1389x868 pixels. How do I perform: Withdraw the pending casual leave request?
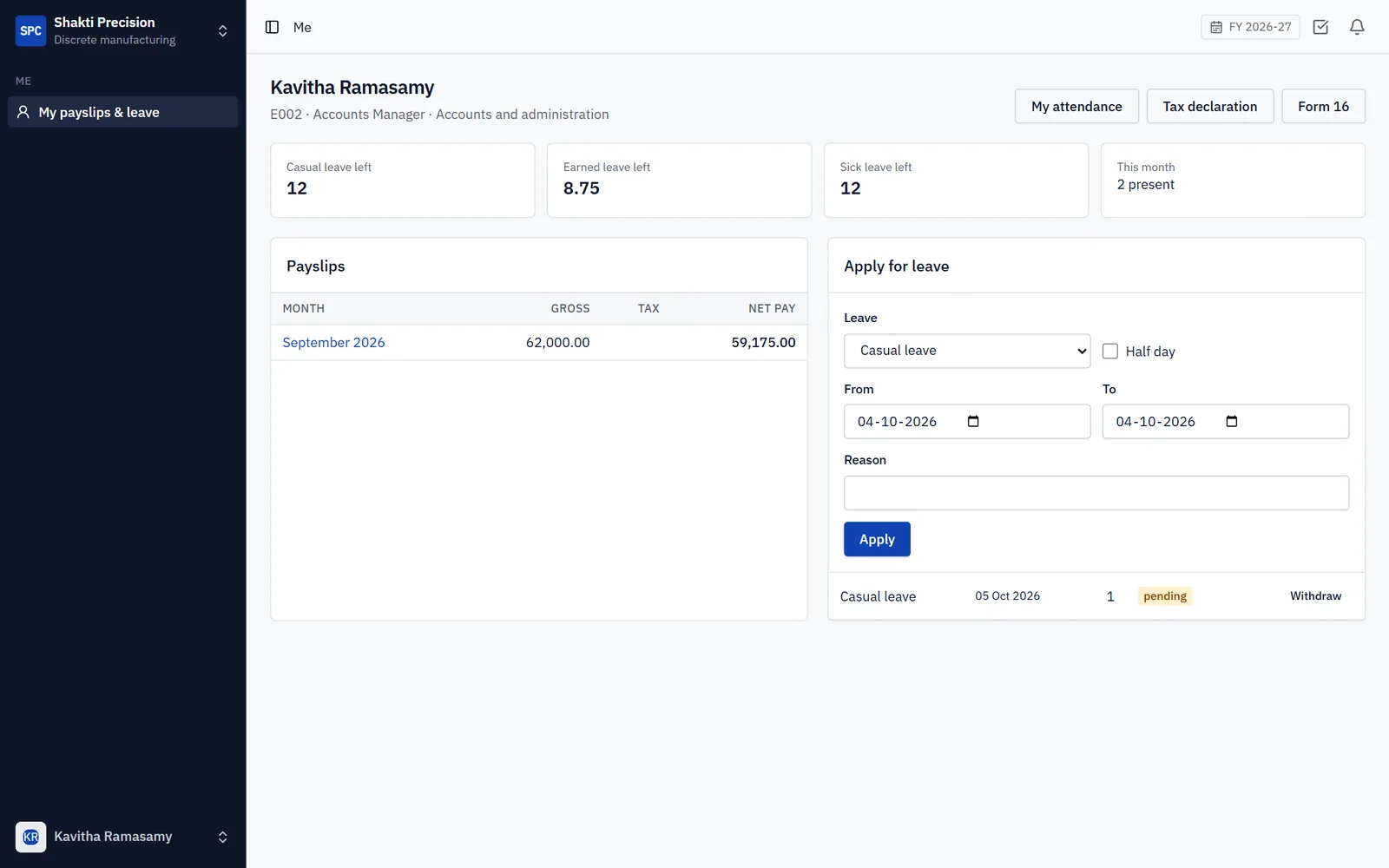tap(1315, 595)
